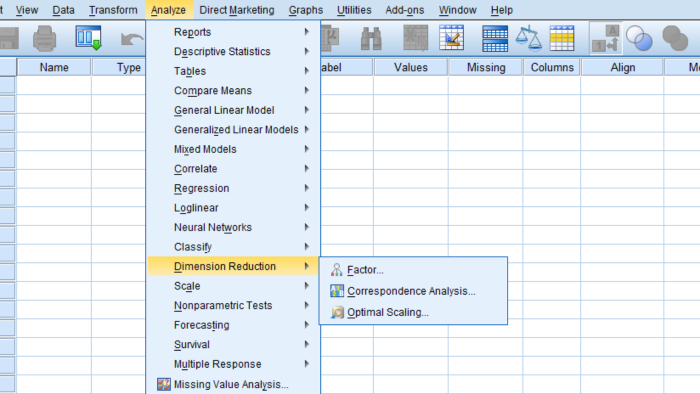Click the Split File grid icon
The image size is (700, 394).
[495, 38]
